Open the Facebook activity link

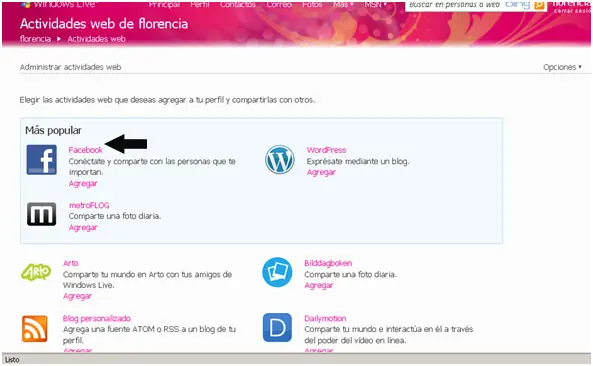(85, 150)
